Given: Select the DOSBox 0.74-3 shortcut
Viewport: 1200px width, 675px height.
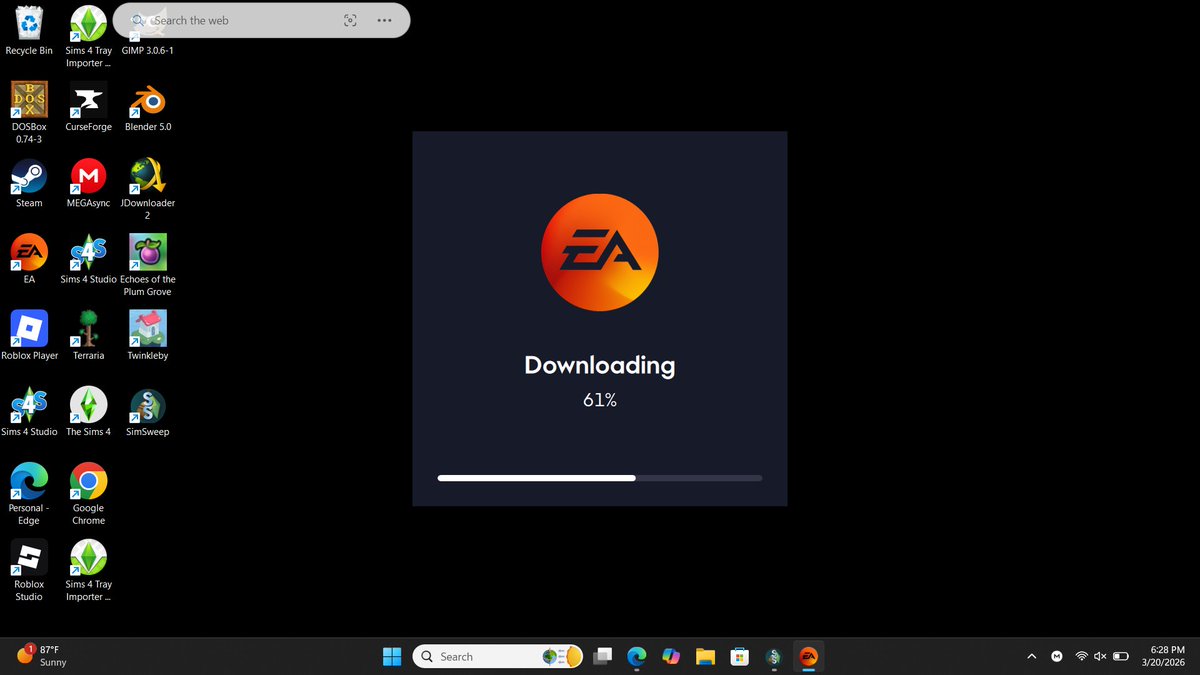Looking at the screenshot, I should (x=29, y=113).
